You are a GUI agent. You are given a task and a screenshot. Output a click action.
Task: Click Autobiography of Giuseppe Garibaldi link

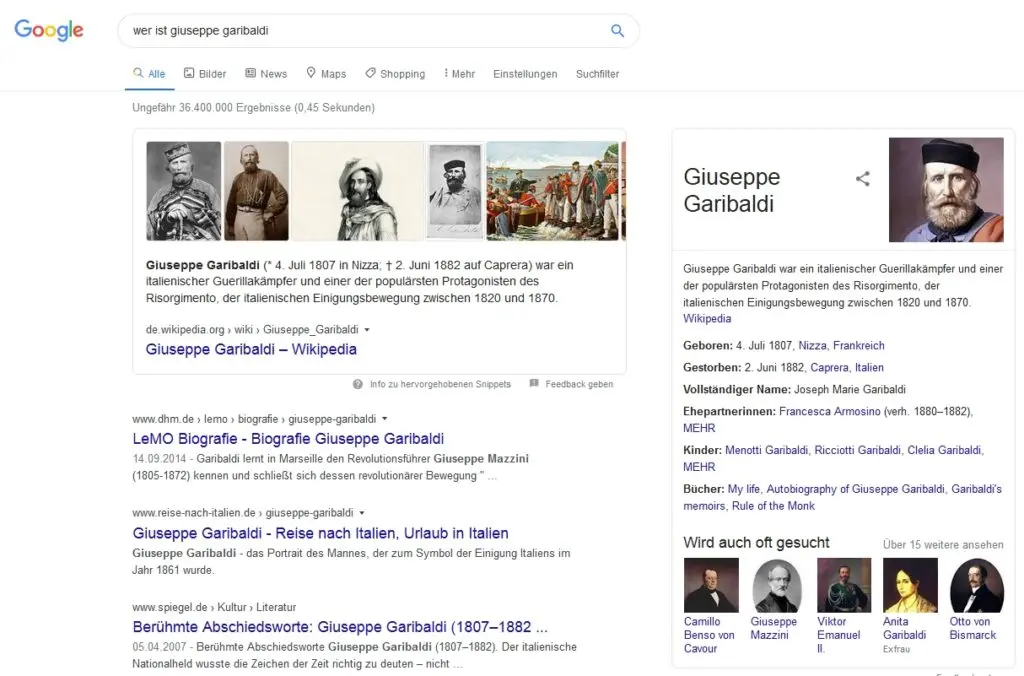pyautogui.click(x=856, y=489)
